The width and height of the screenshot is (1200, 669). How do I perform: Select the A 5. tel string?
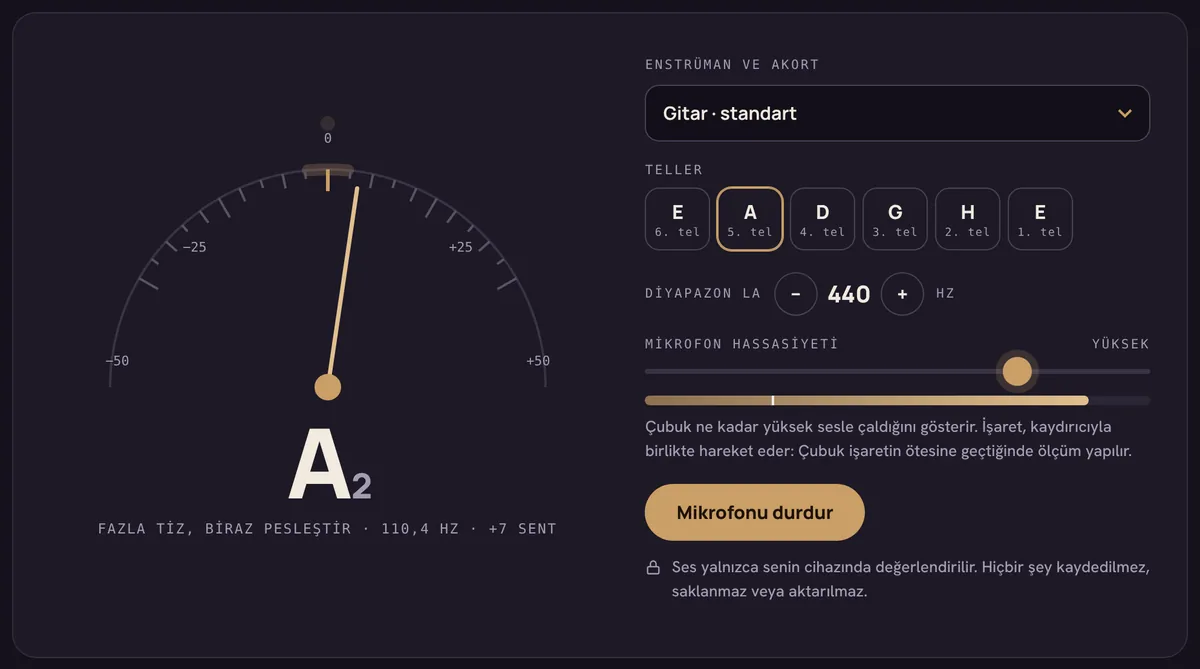point(750,219)
